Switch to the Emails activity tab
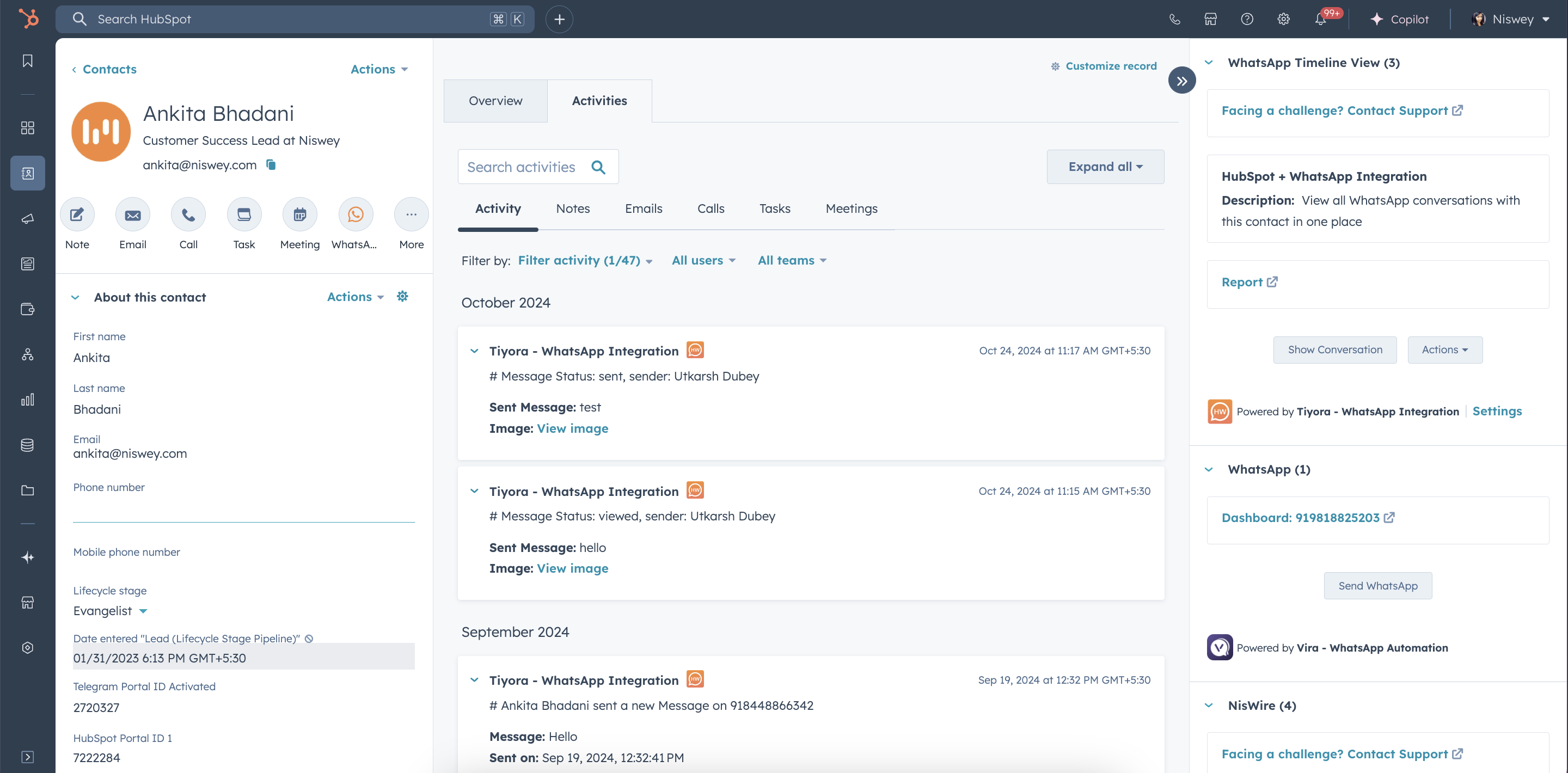The width and height of the screenshot is (1568, 773). click(644, 209)
